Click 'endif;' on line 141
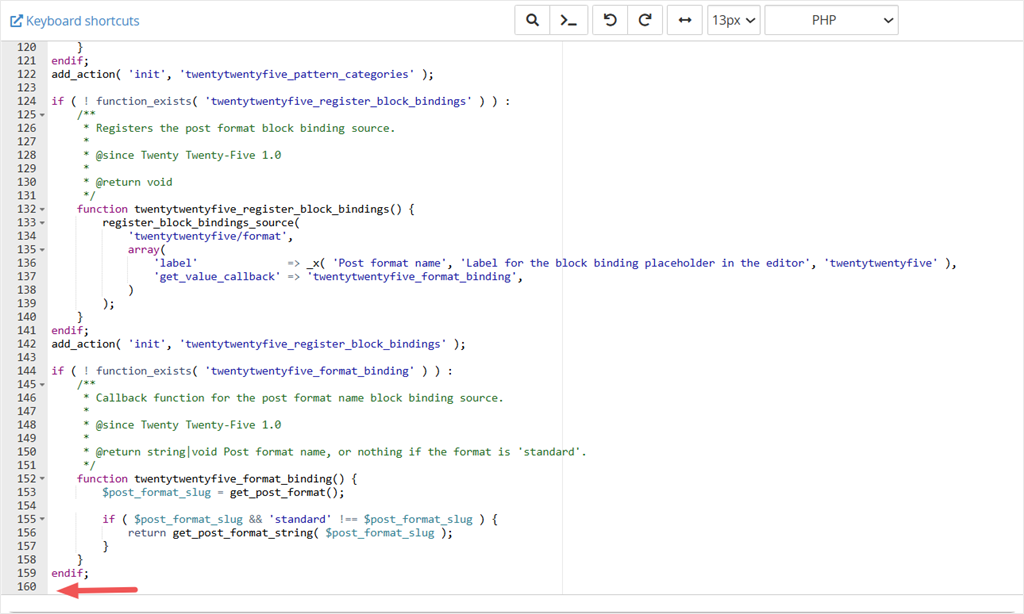 pos(70,331)
